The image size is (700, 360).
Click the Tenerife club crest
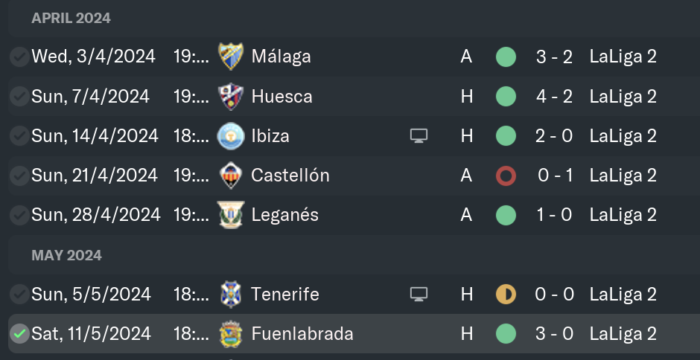231,294
